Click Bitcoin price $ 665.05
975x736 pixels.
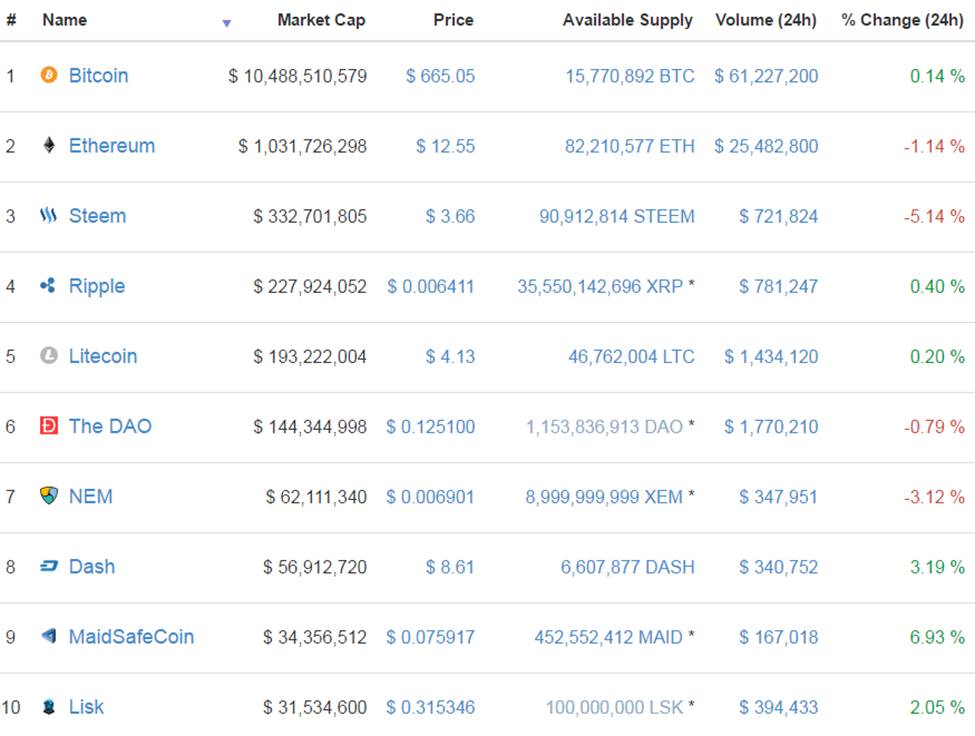point(440,76)
